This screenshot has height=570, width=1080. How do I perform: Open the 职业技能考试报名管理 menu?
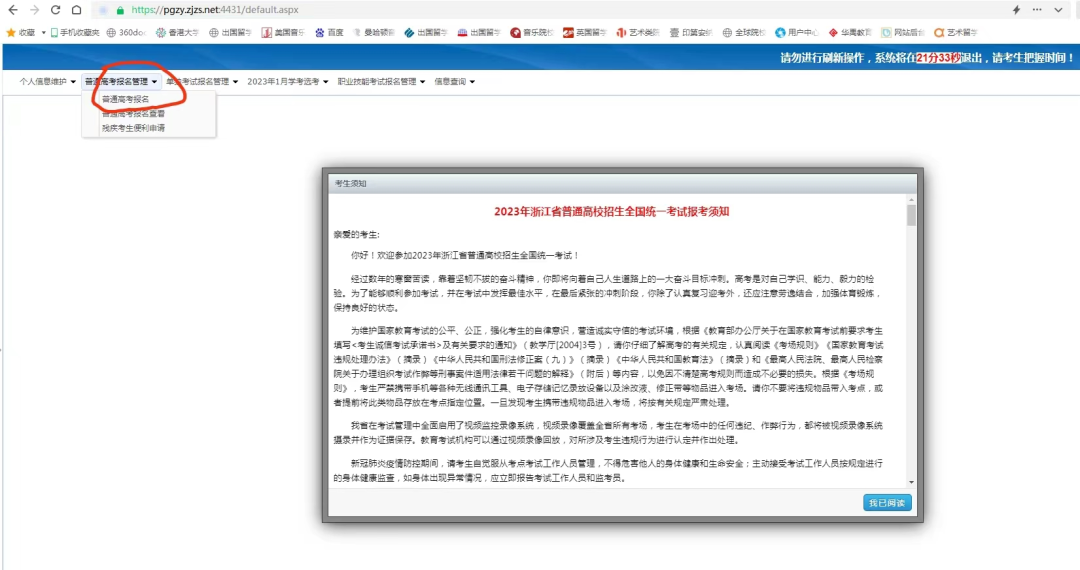pyautogui.click(x=381, y=81)
